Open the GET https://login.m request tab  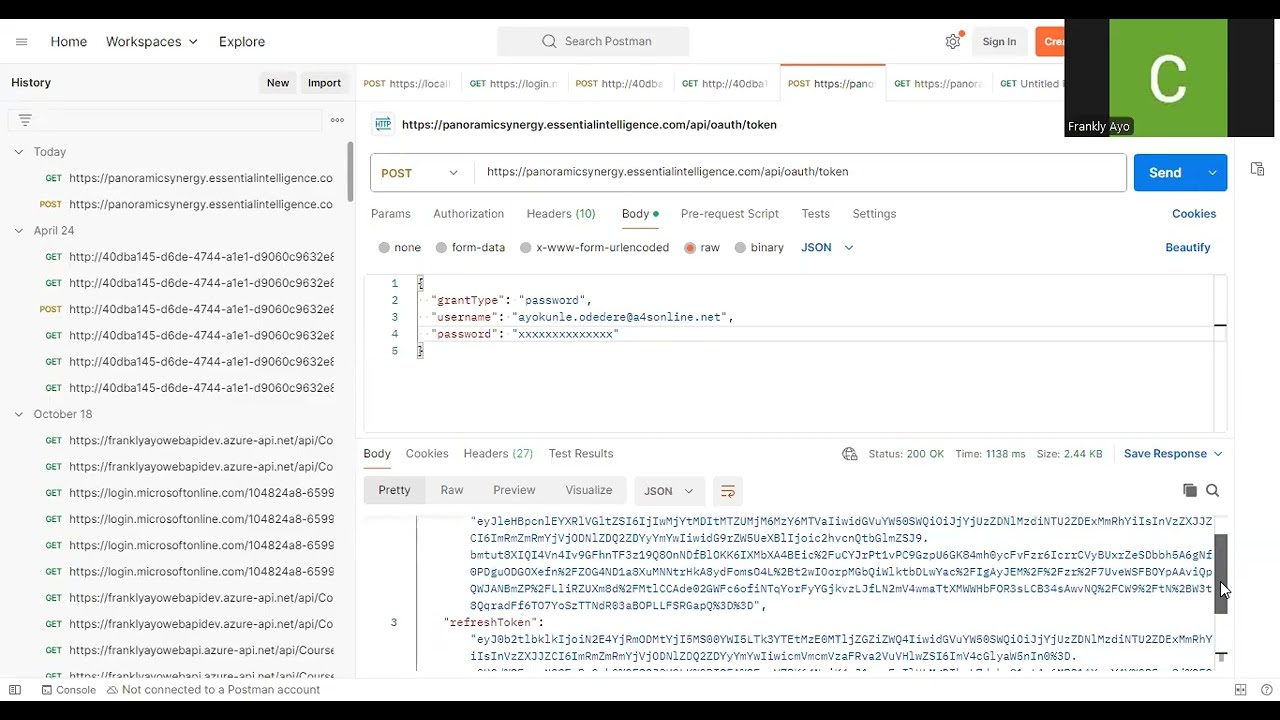[x=514, y=84]
